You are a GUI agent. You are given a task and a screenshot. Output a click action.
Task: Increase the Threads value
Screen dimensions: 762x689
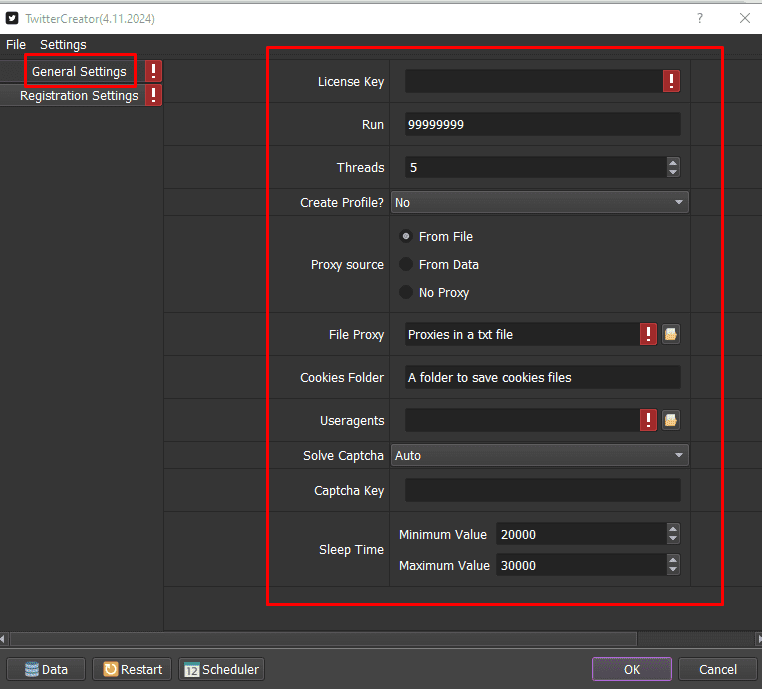(673, 163)
